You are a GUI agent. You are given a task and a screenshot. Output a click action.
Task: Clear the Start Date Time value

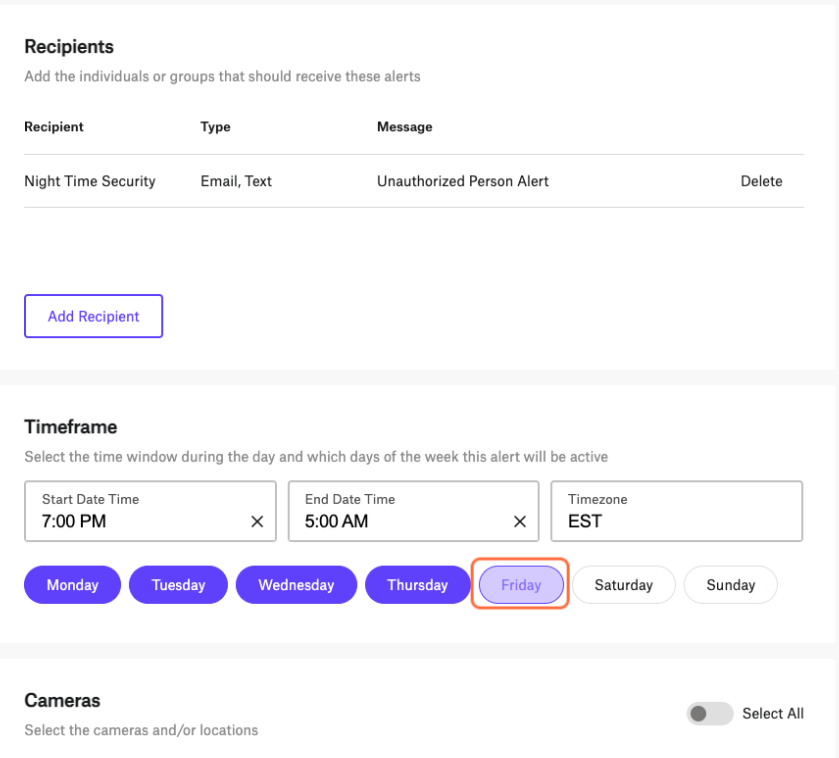point(257,522)
